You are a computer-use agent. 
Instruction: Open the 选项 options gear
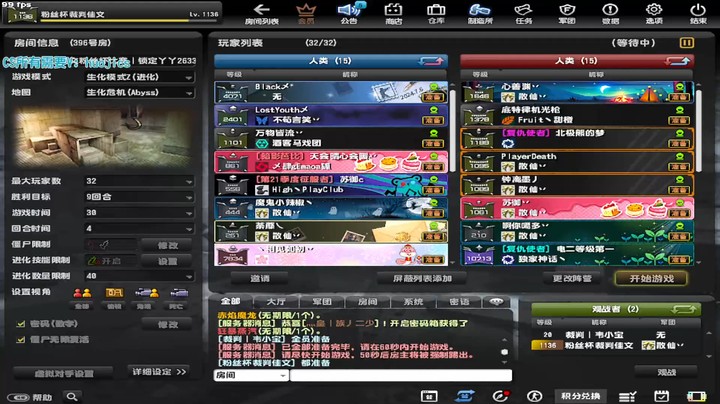(x=654, y=14)
